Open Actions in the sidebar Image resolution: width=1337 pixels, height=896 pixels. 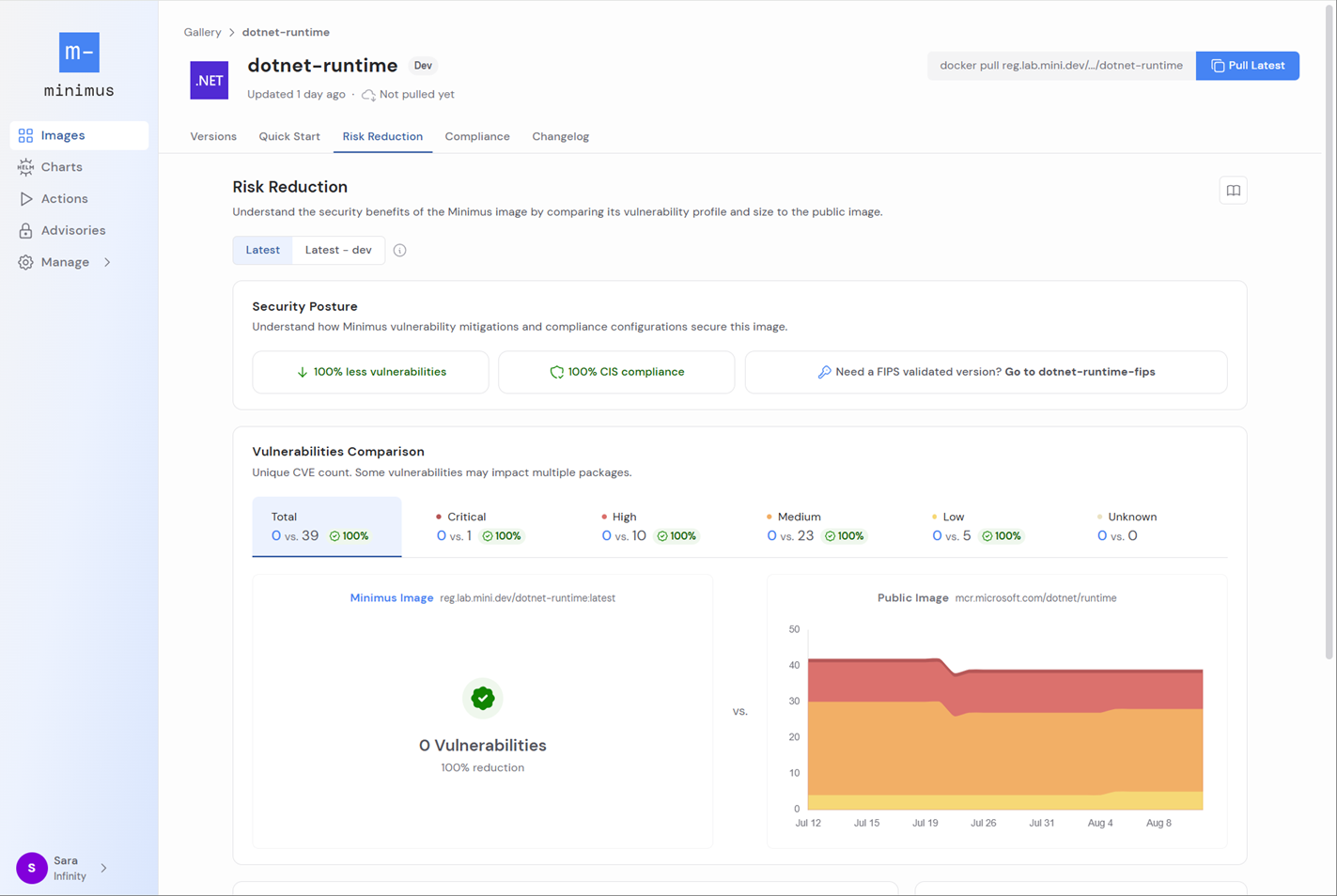coord(79,199)
